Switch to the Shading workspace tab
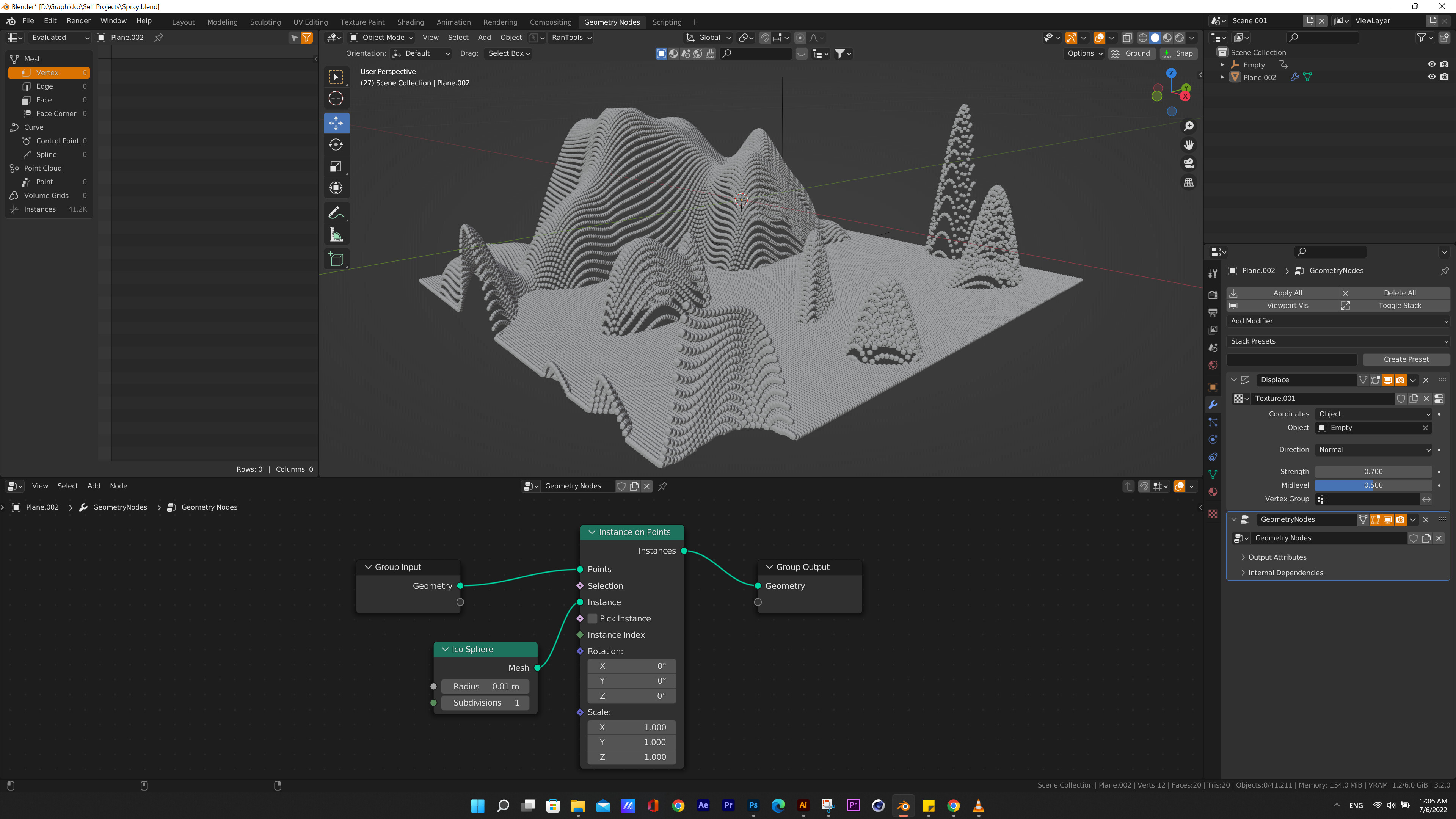1456x819 pixels. [410, 22]
